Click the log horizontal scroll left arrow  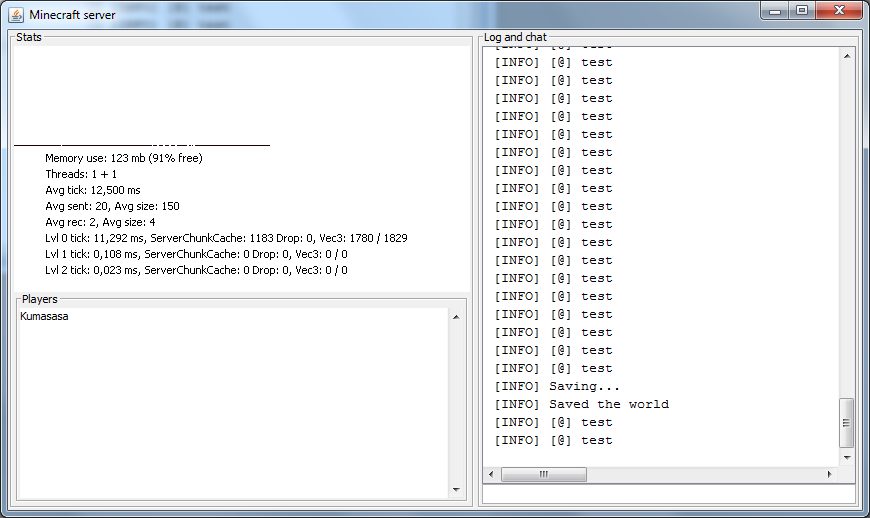tap(491, 474)
